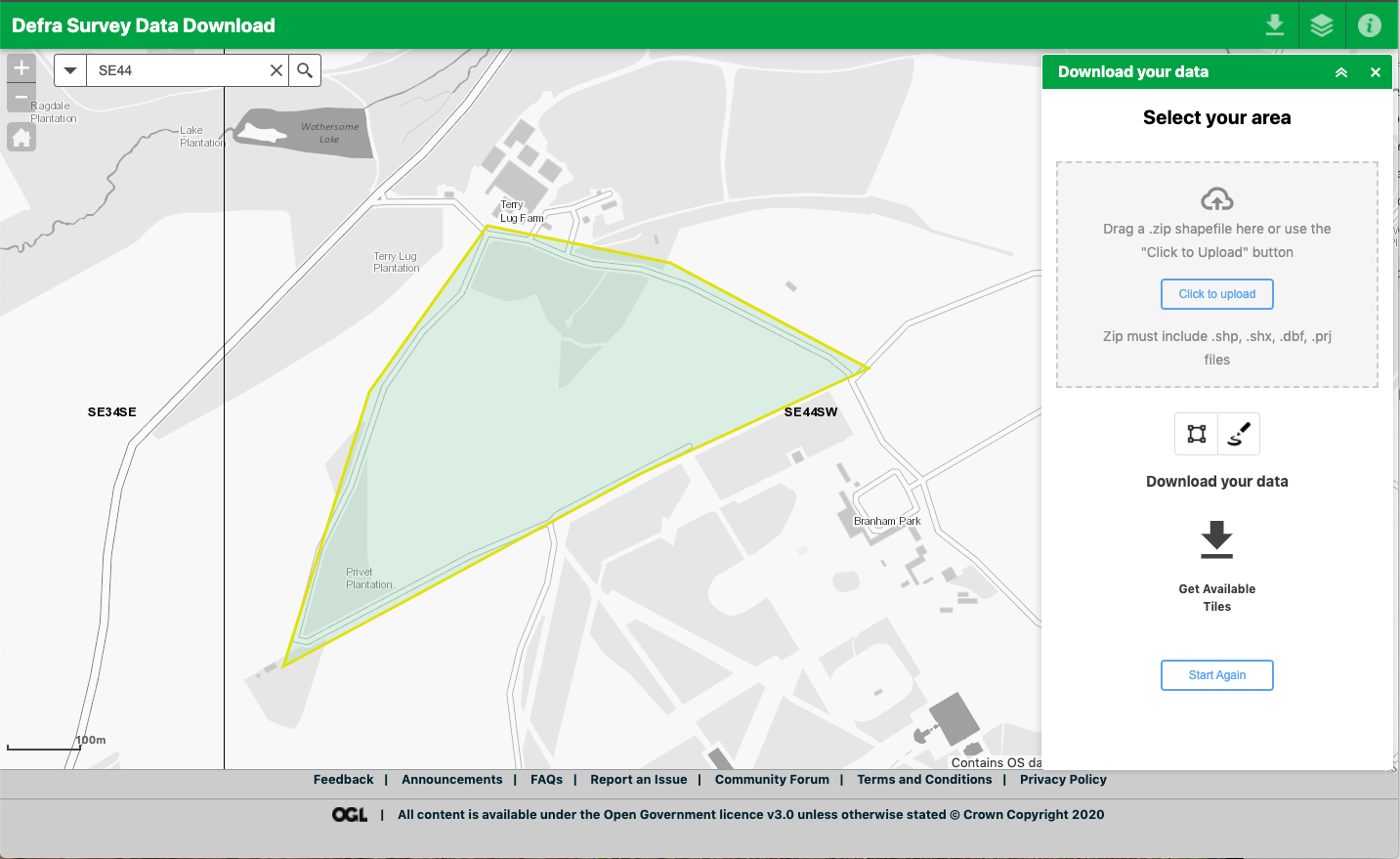Screen dimensions: 1400x859
Task: Close the Download your data panel
Action: point(1376,72)
